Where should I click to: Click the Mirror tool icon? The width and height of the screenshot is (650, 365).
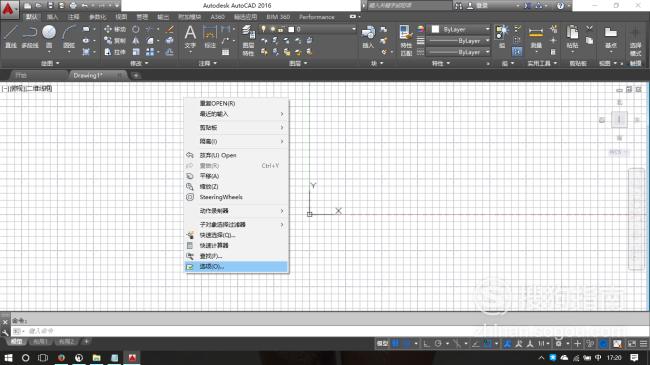[x=136, y=40]
